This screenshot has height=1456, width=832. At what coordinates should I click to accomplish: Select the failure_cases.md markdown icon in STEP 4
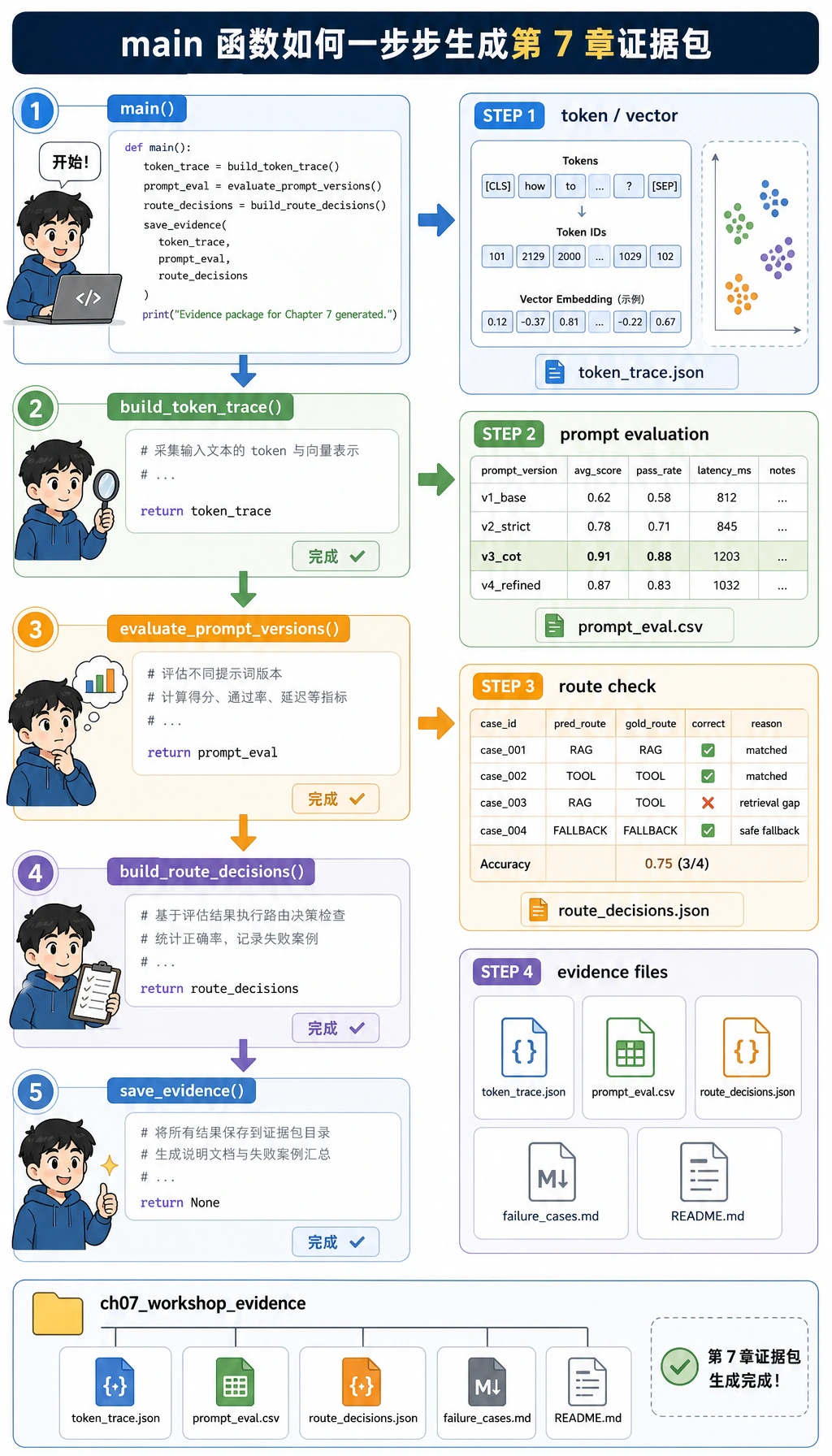552,1172
